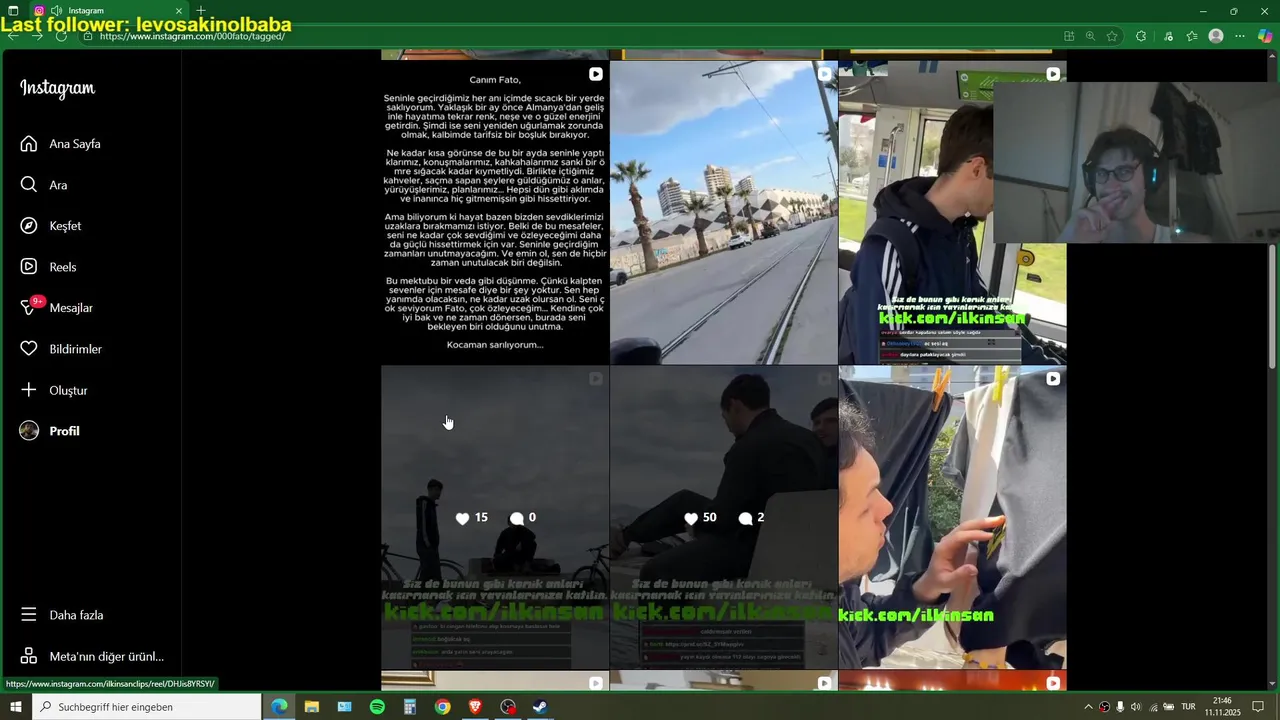Screen dimensions: 1280x720
Task: Open the bench reel with 50 likes
Action: tap(724, 517)
